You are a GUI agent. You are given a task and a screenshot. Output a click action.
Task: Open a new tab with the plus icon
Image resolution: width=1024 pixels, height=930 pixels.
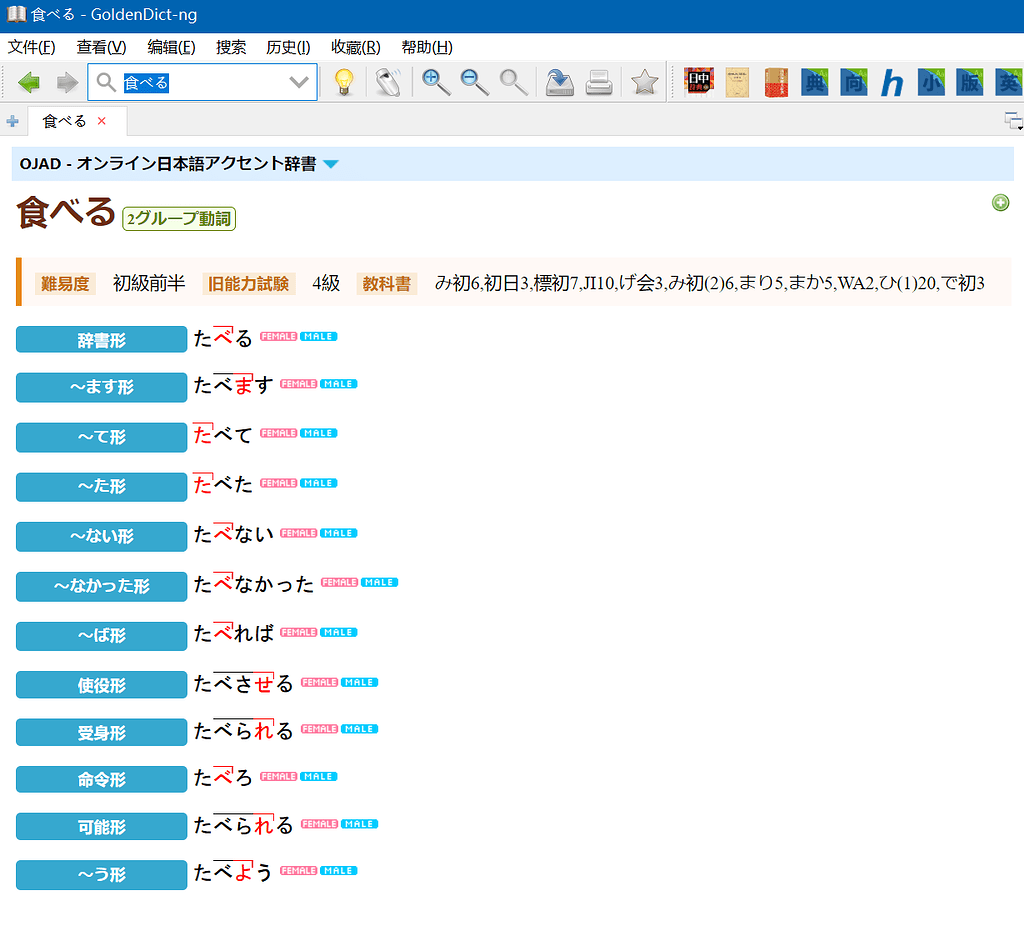point(12,121)
